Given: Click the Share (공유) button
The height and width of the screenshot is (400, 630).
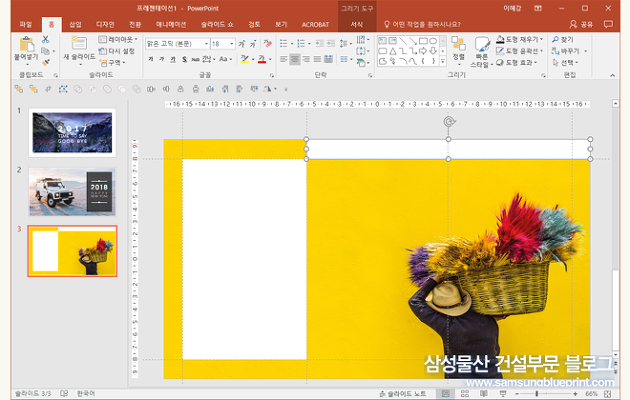Looking at the screenshot, I should click(581, 24).
